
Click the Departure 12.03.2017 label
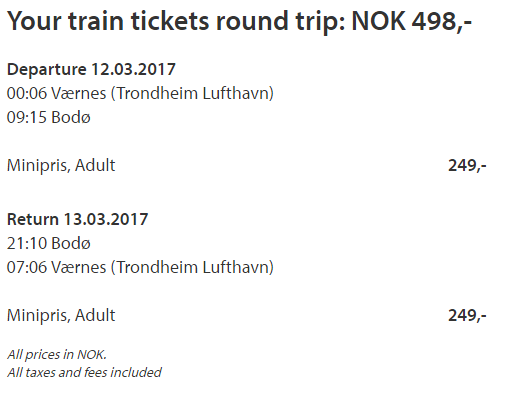(91, 70)
